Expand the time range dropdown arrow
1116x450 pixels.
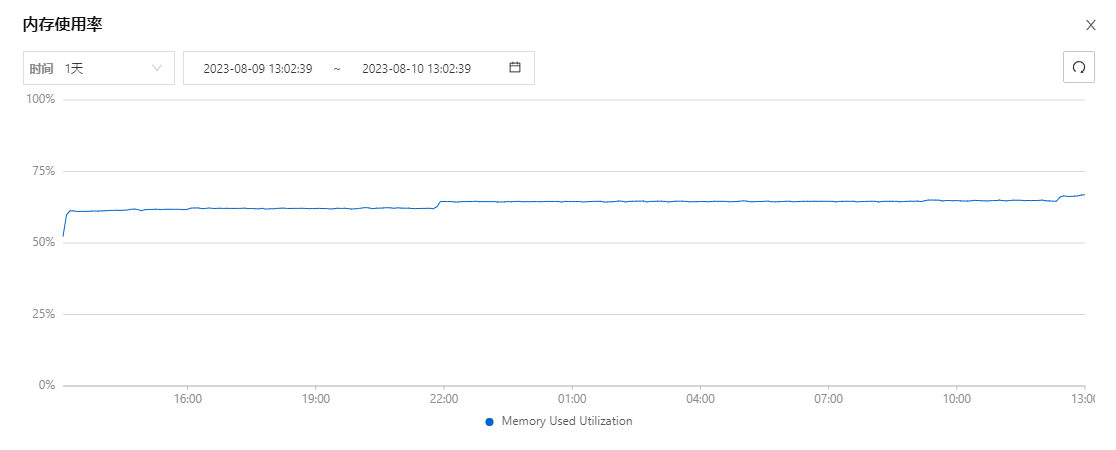coord(157,68)
